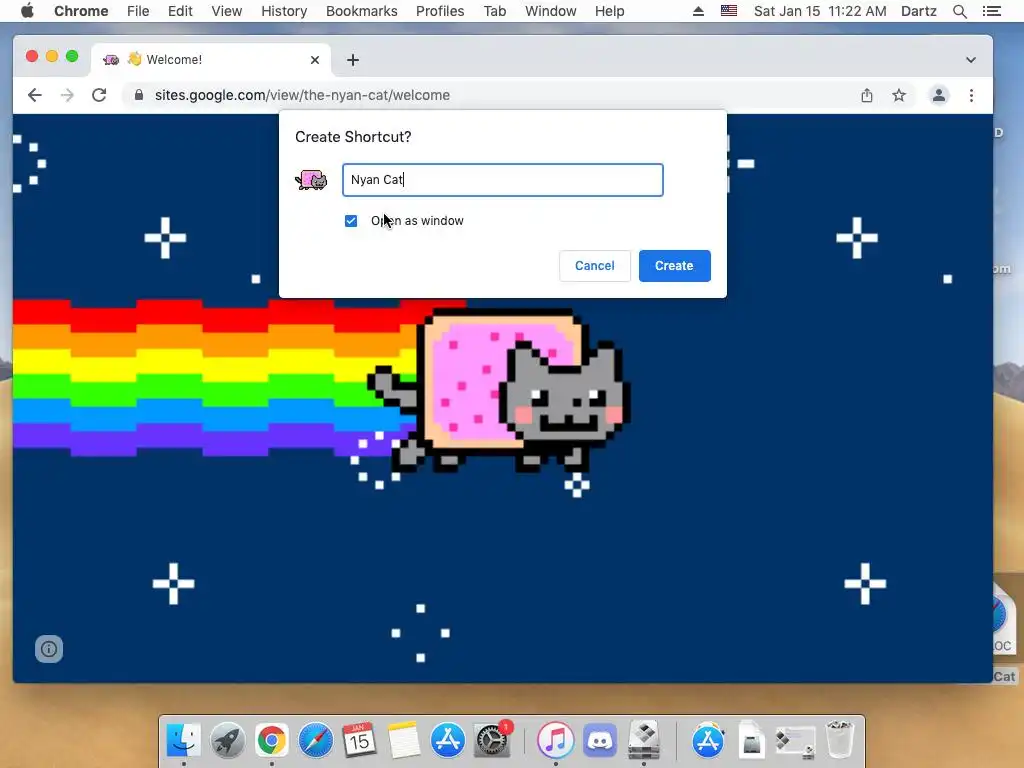Bookmark this page with the star icon

pos(899,95)
